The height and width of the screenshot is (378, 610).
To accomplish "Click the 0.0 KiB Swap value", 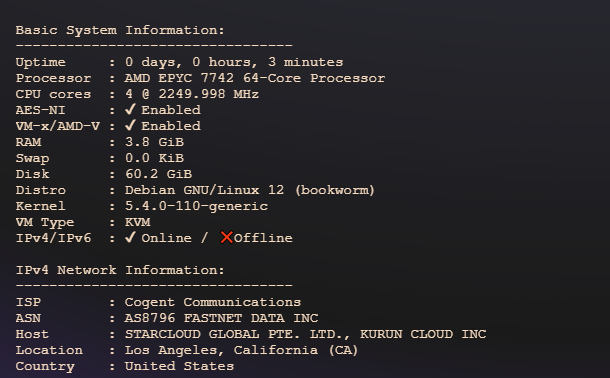I will coord(154,158).
